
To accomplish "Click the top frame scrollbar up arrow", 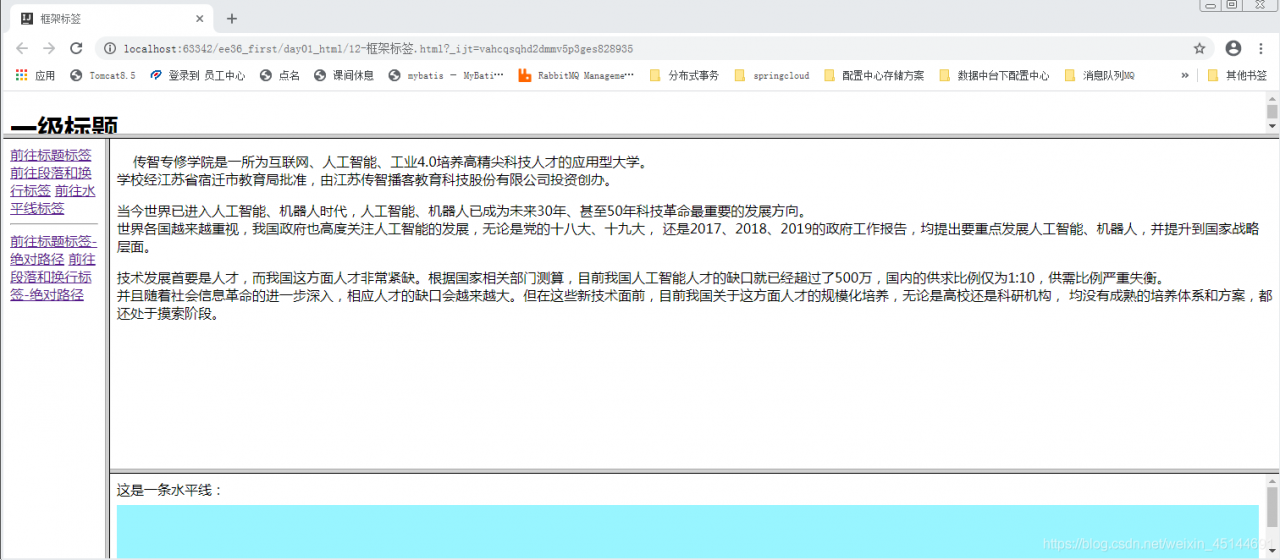I will pyautogui.click(x=1272, y=101).
